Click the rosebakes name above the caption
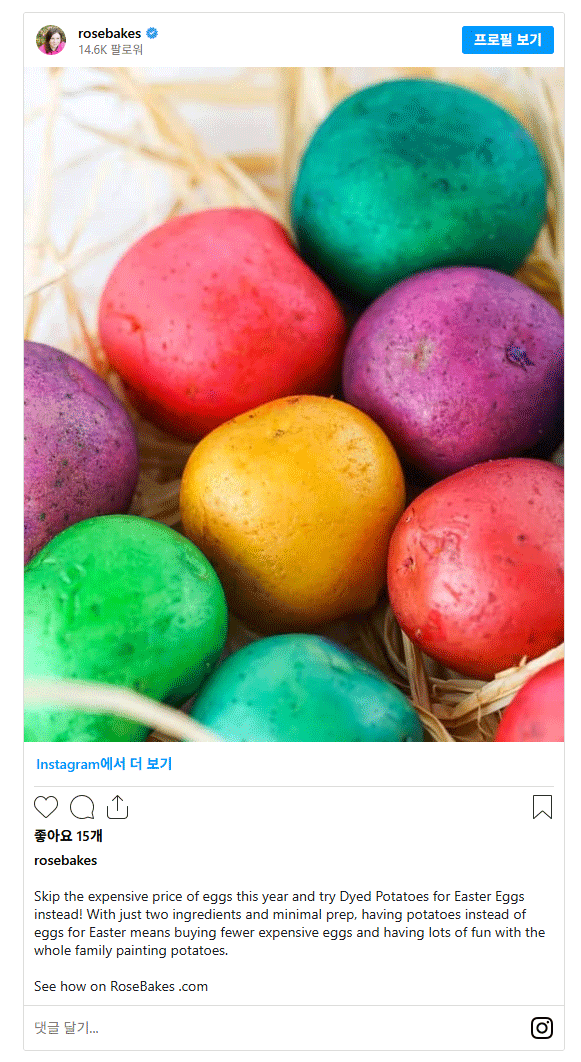Image resolution: width=581 pixels, height=1062 pixels. 66,860
